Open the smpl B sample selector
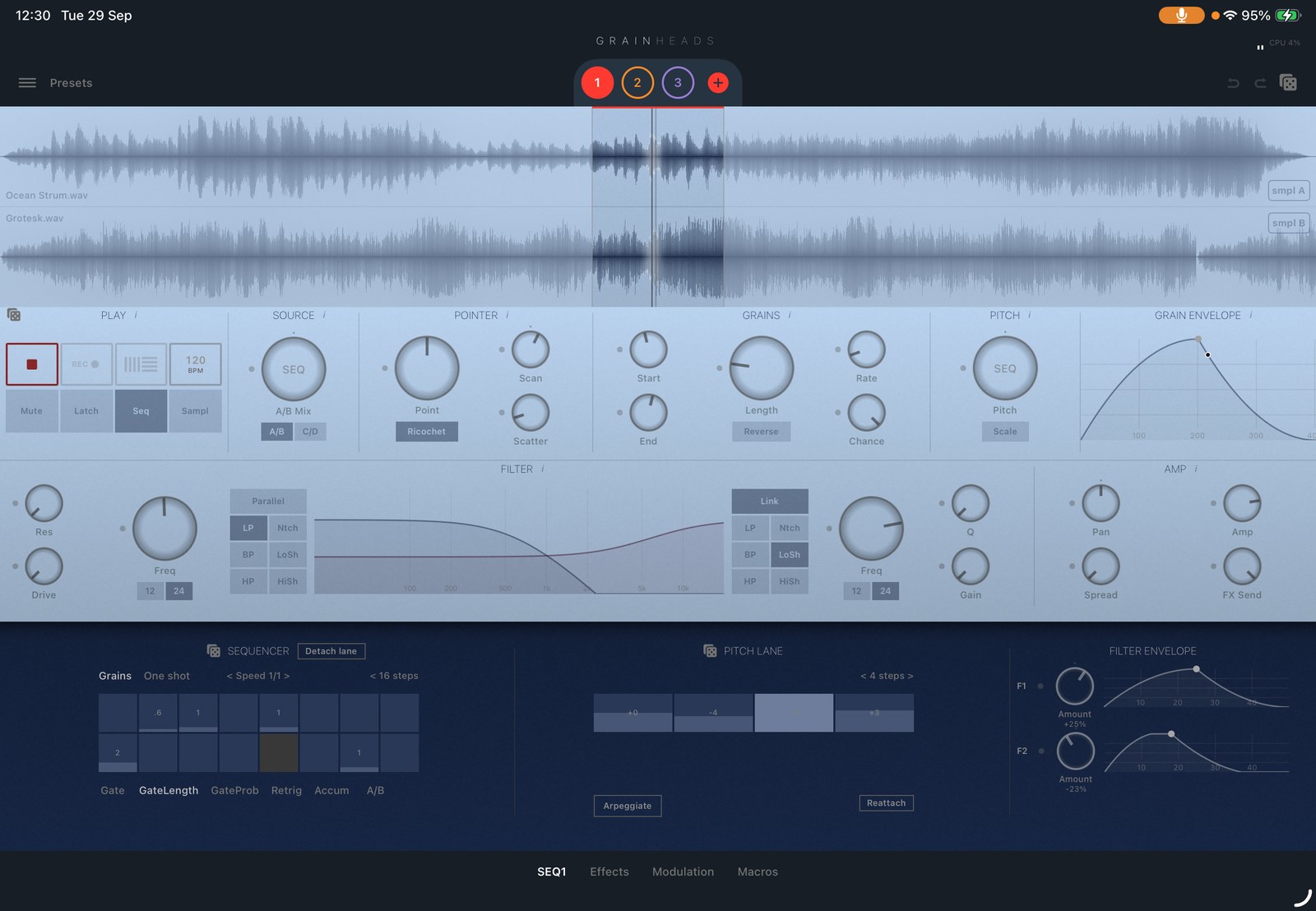Image resolution: width=1316 pixels, height=911 pixels. click(x=1288, y=223)
